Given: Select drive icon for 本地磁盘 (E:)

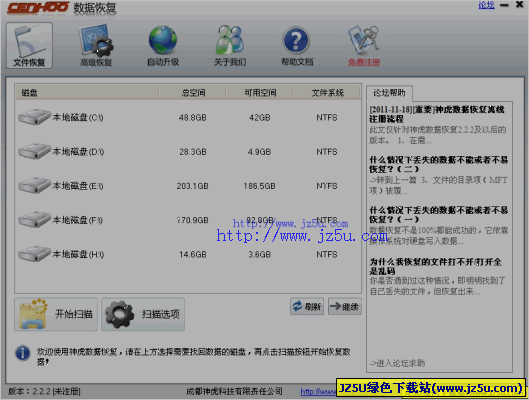Looking at the screenshot, I should coord(34,185).
